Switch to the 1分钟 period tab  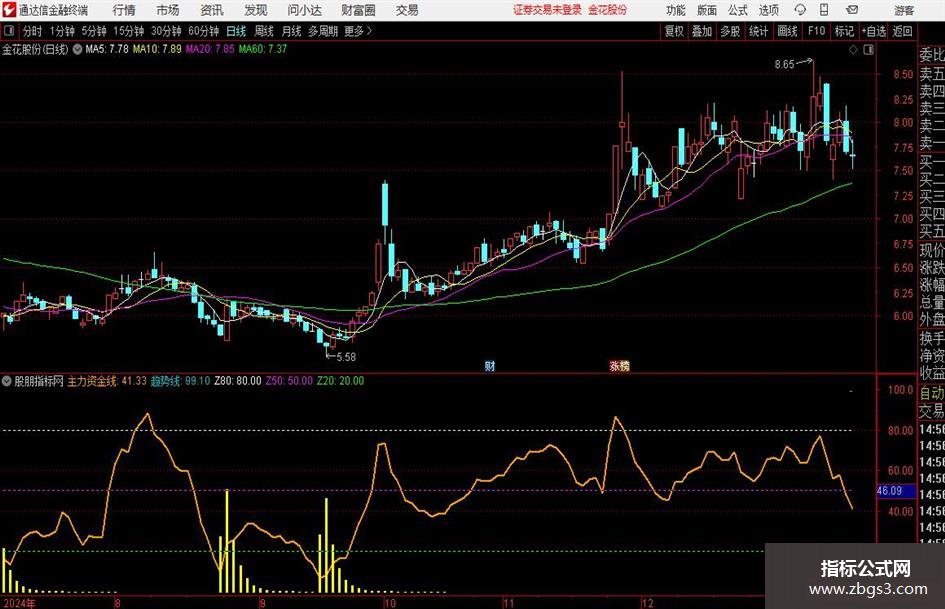click(x=61, y=31)
